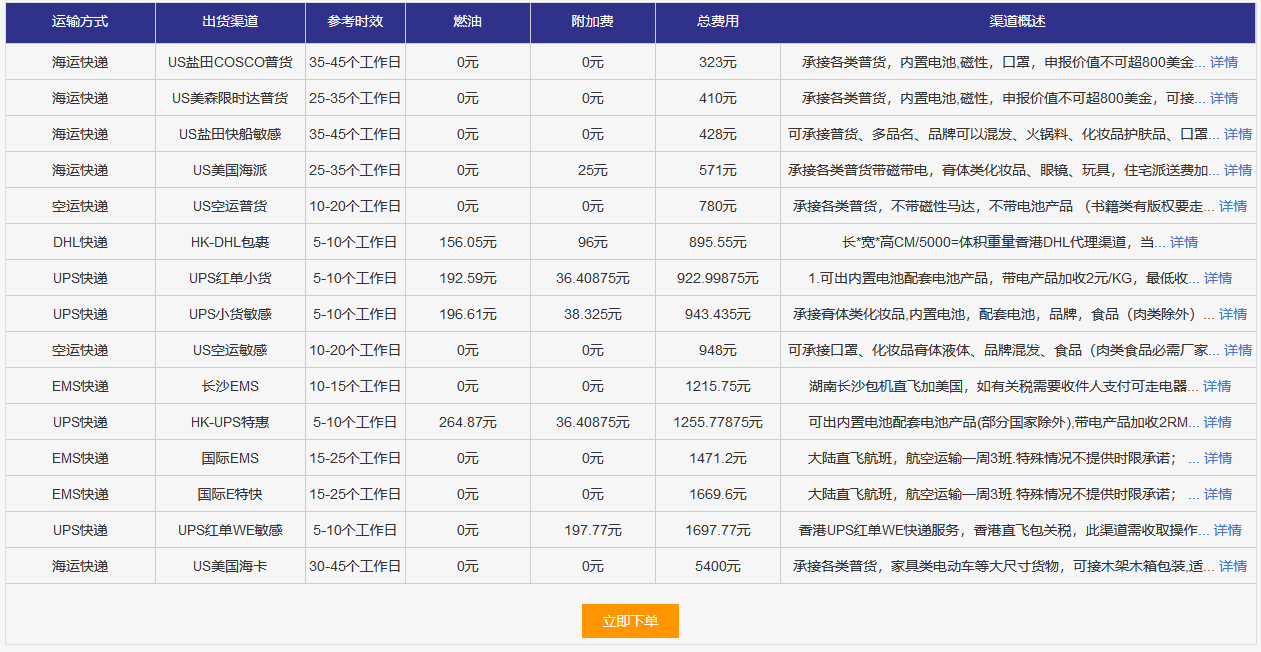Click the 5400元 total cost cell
This screenshot has height=652, width=1261.
[x=718, y=566]
